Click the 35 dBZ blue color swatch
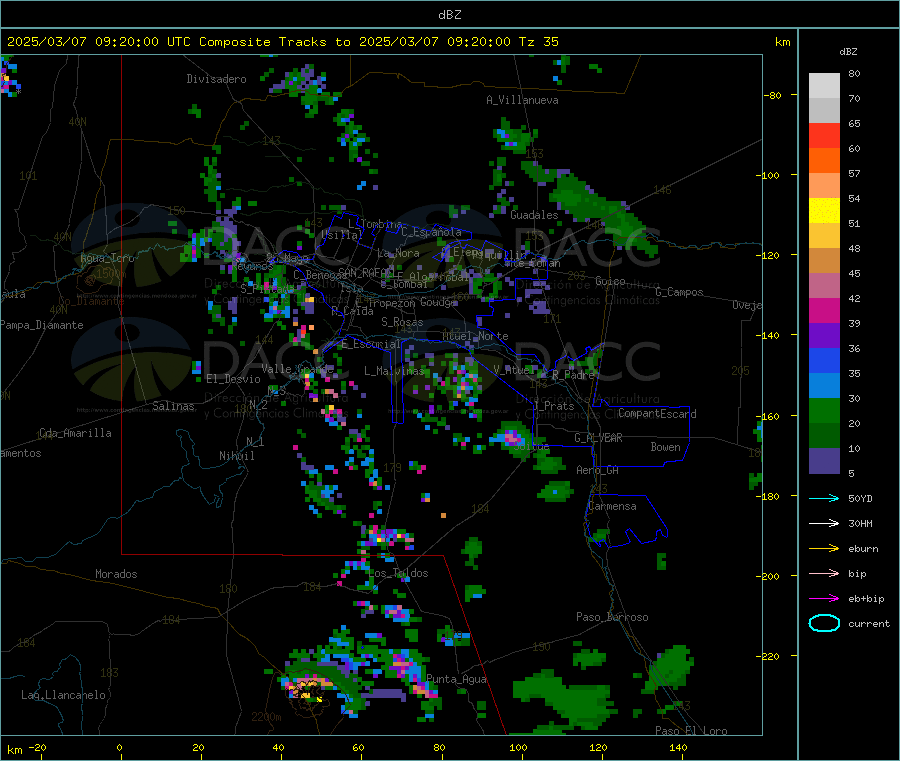Image resolution: width=900 pixels, height=761 pixels. click(824, 360)
